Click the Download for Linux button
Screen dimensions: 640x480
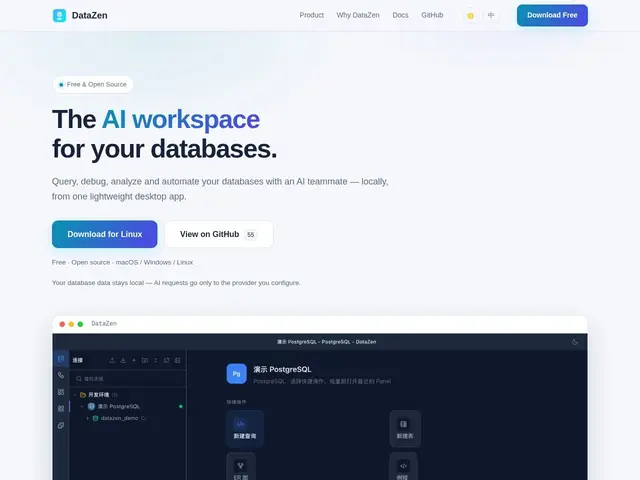tap(104, 234)
